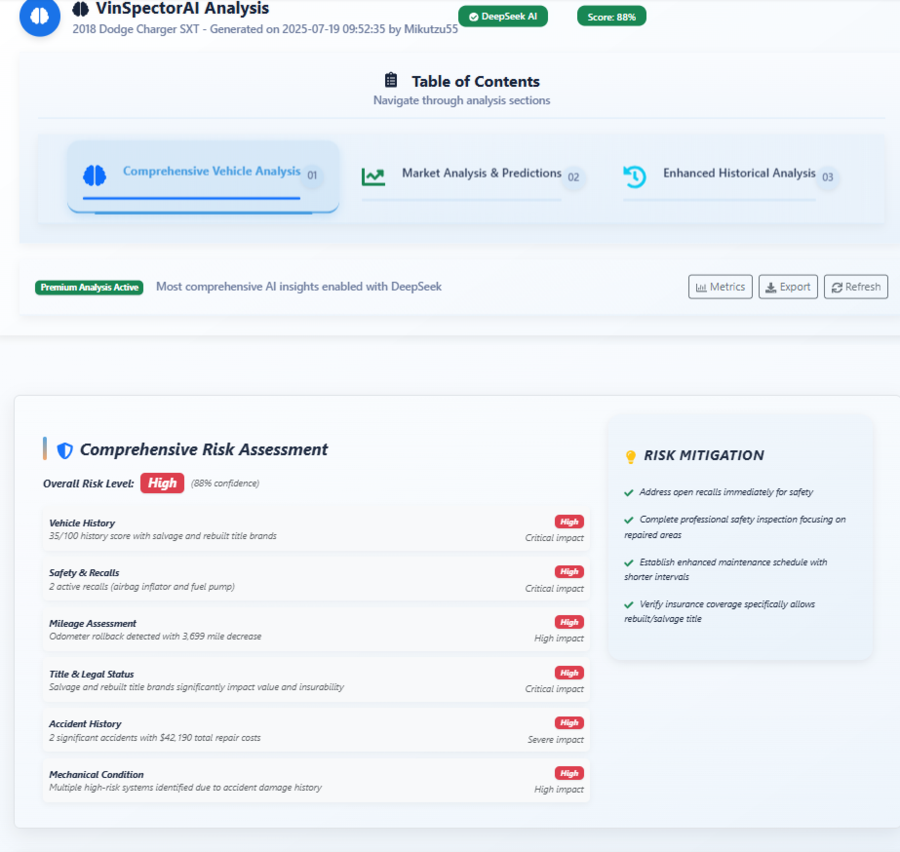Click the DeepSeek AI green badge

click(x=503, y=16)
